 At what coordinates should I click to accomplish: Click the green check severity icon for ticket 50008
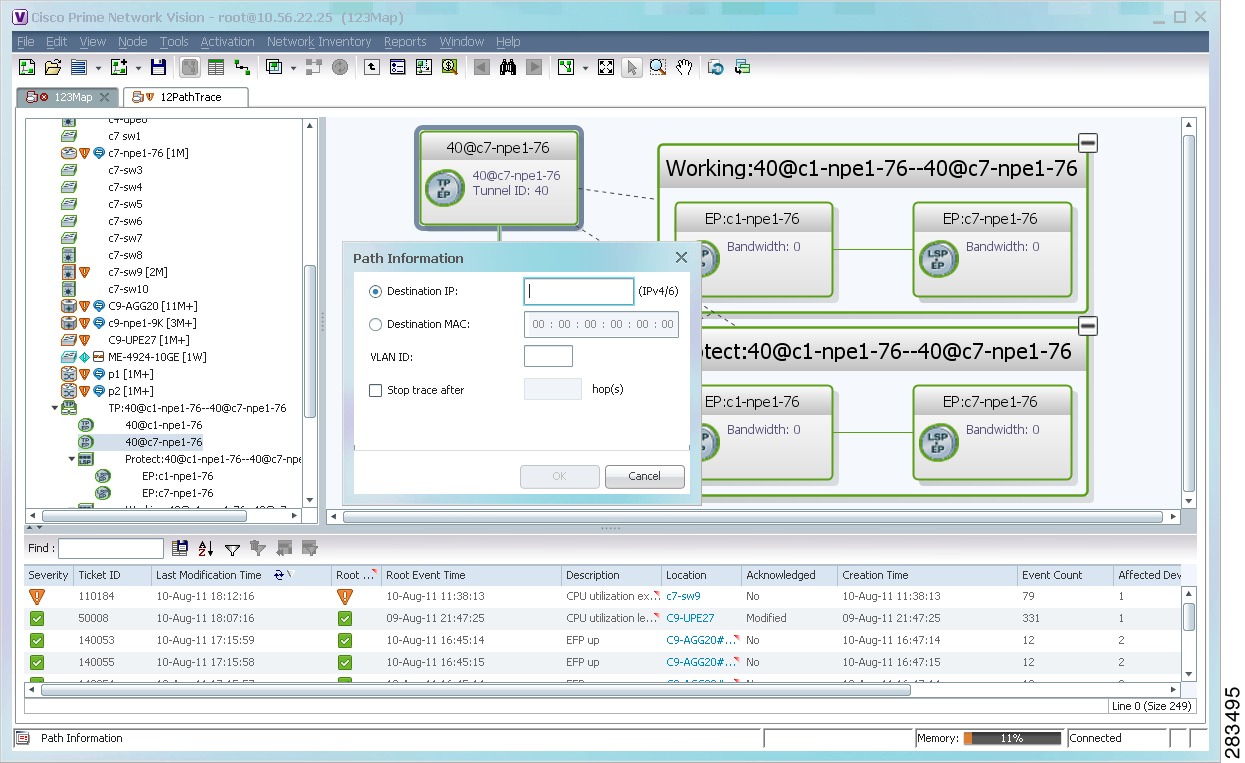click(37, 618)
